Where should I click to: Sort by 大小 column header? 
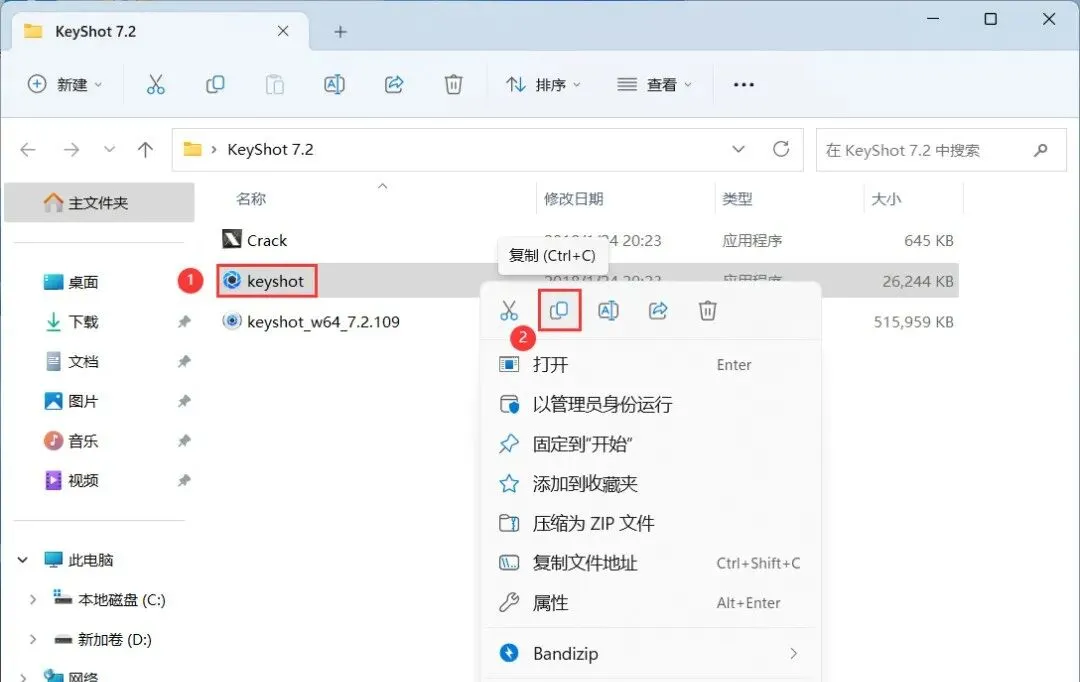point(886,199)
